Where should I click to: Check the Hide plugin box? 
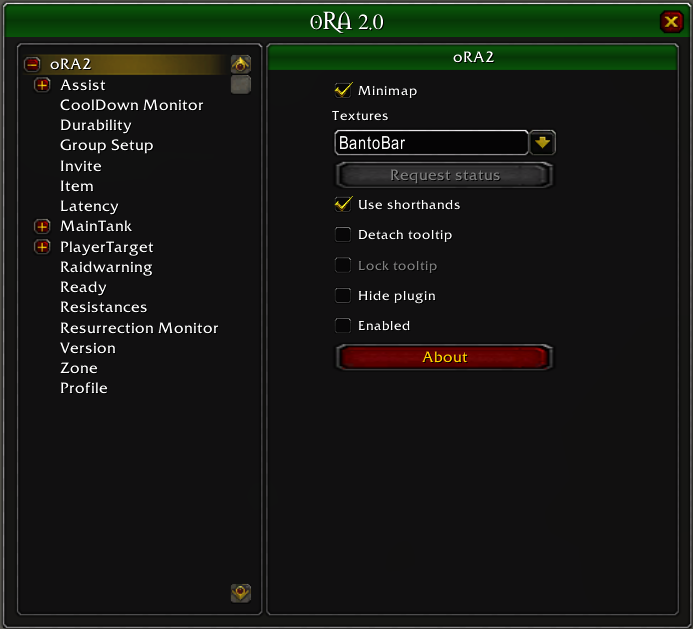pos(343,295)
